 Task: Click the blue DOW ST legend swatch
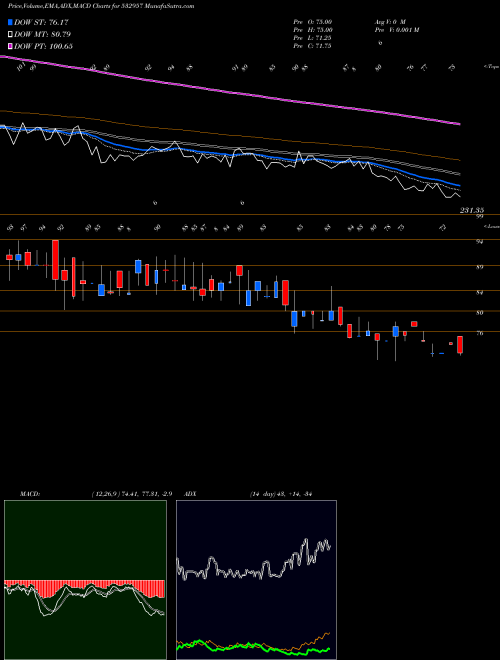click(x=10, y=22)
